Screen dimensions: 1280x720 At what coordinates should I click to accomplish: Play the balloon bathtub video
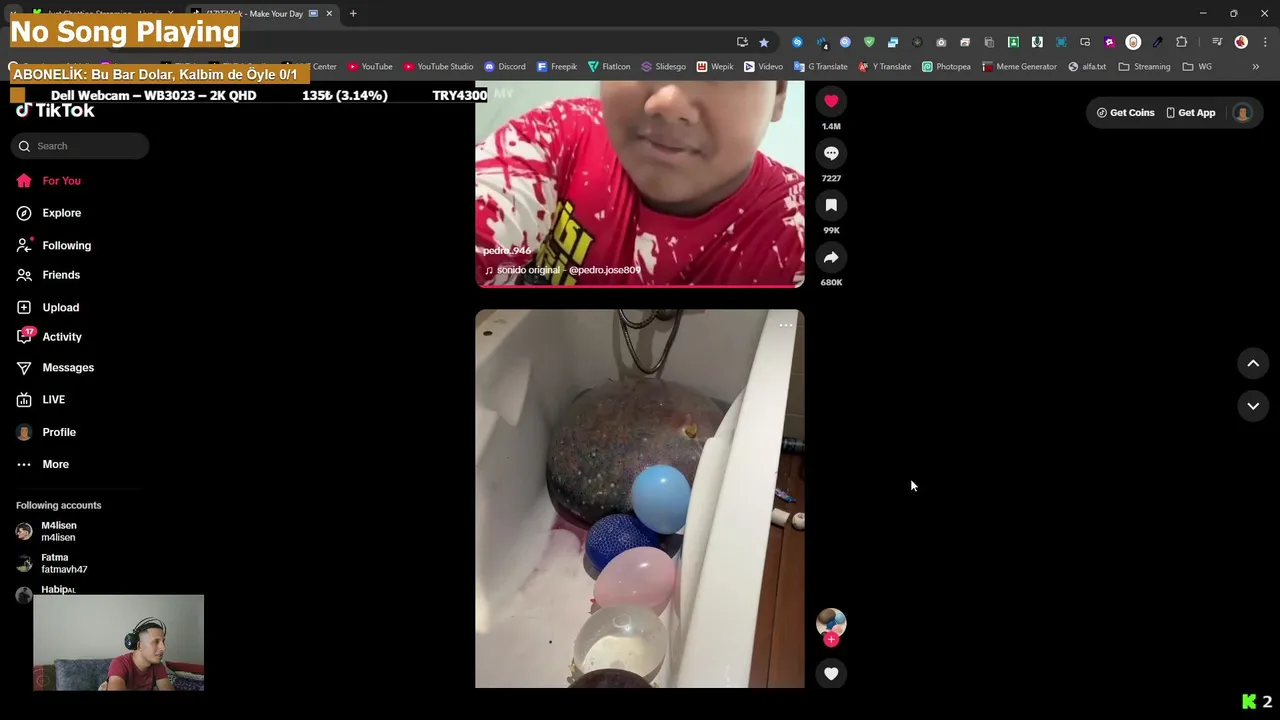tap(639, 498)
